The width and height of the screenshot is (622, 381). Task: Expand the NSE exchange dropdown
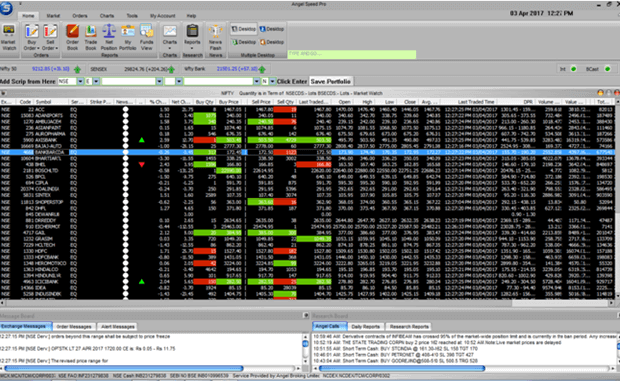pyautogui.click(x=80, y=81)
